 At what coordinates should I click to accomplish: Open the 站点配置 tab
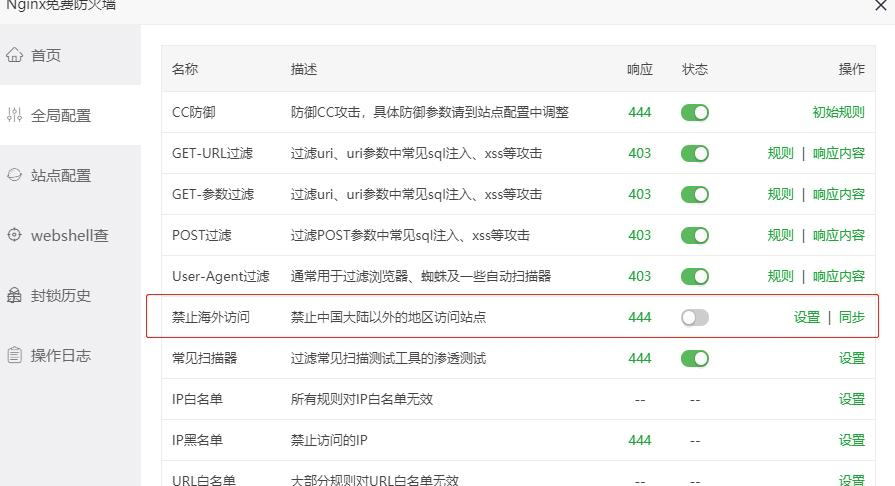click(60, 175)
